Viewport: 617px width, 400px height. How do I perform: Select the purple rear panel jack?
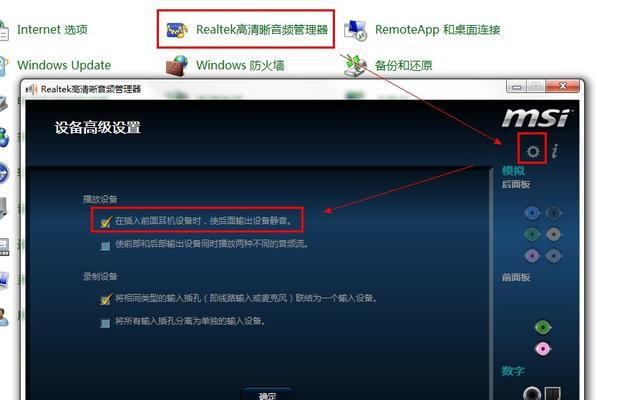(532, 256)
